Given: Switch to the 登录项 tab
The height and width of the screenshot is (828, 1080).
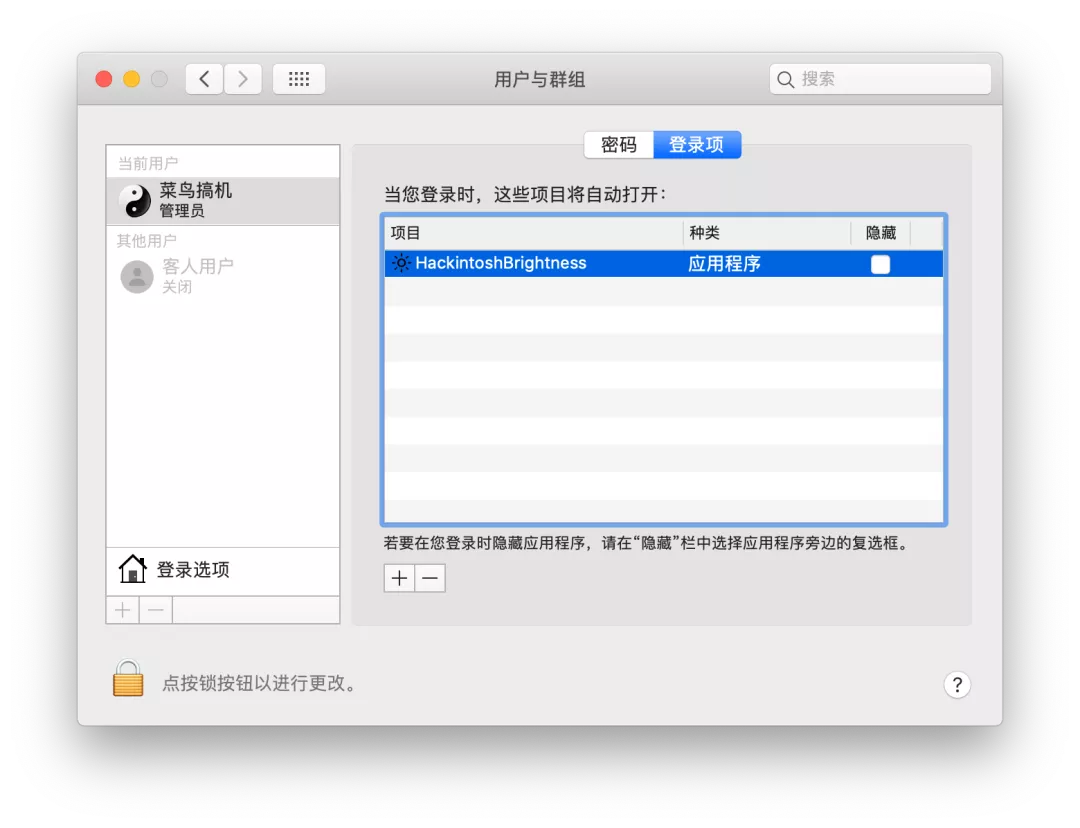Looking at the screenshot, I should click(x=697, y=145).
